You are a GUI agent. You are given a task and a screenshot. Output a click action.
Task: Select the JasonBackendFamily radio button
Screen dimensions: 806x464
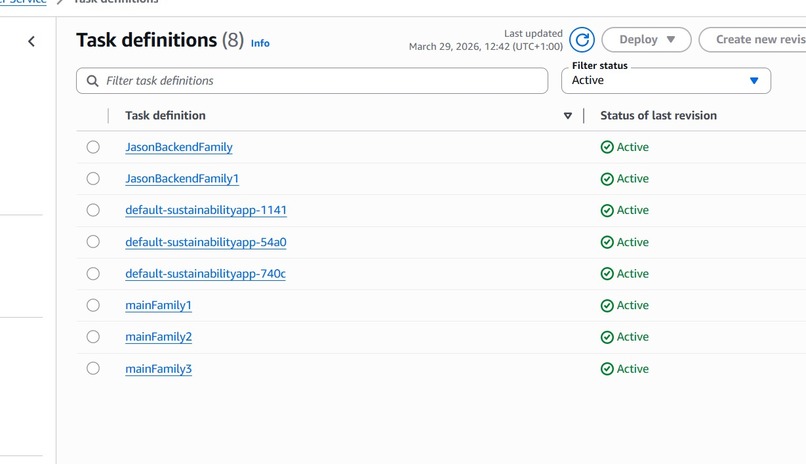(x=93, y=147)
